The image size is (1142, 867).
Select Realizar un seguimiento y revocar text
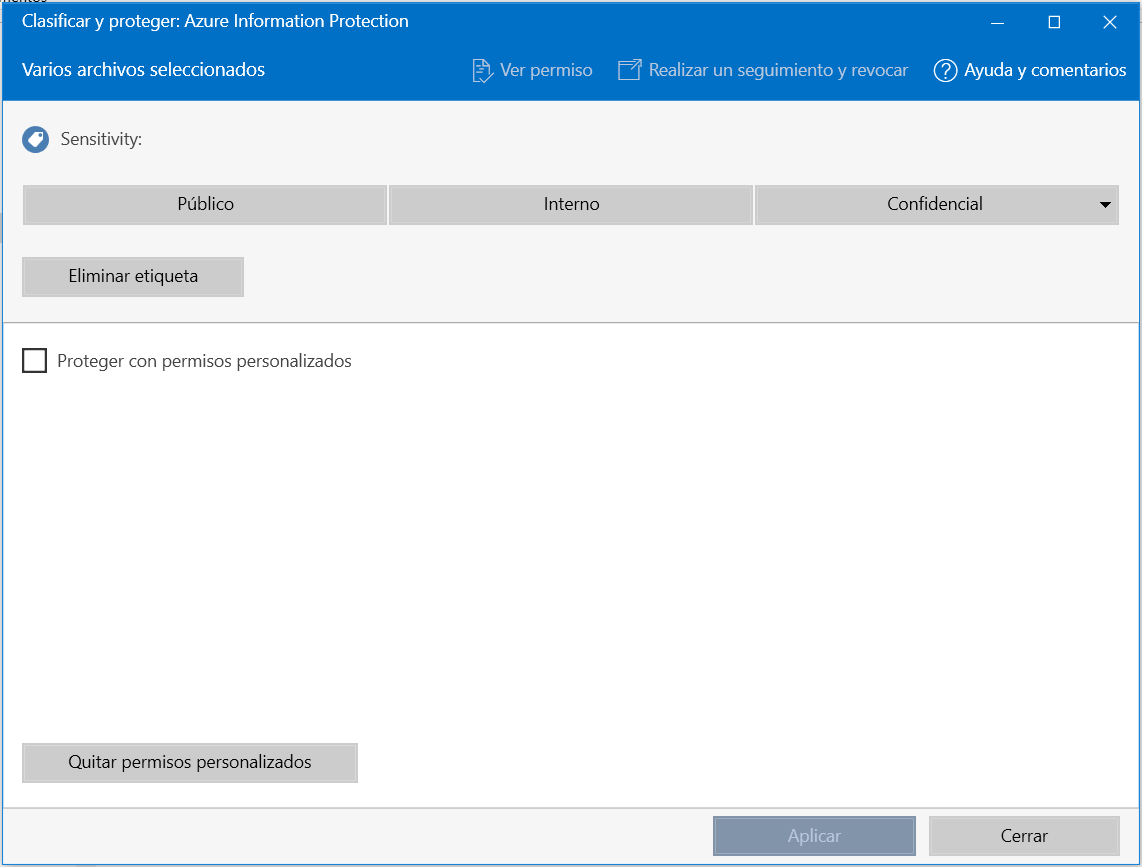point(778,71)
